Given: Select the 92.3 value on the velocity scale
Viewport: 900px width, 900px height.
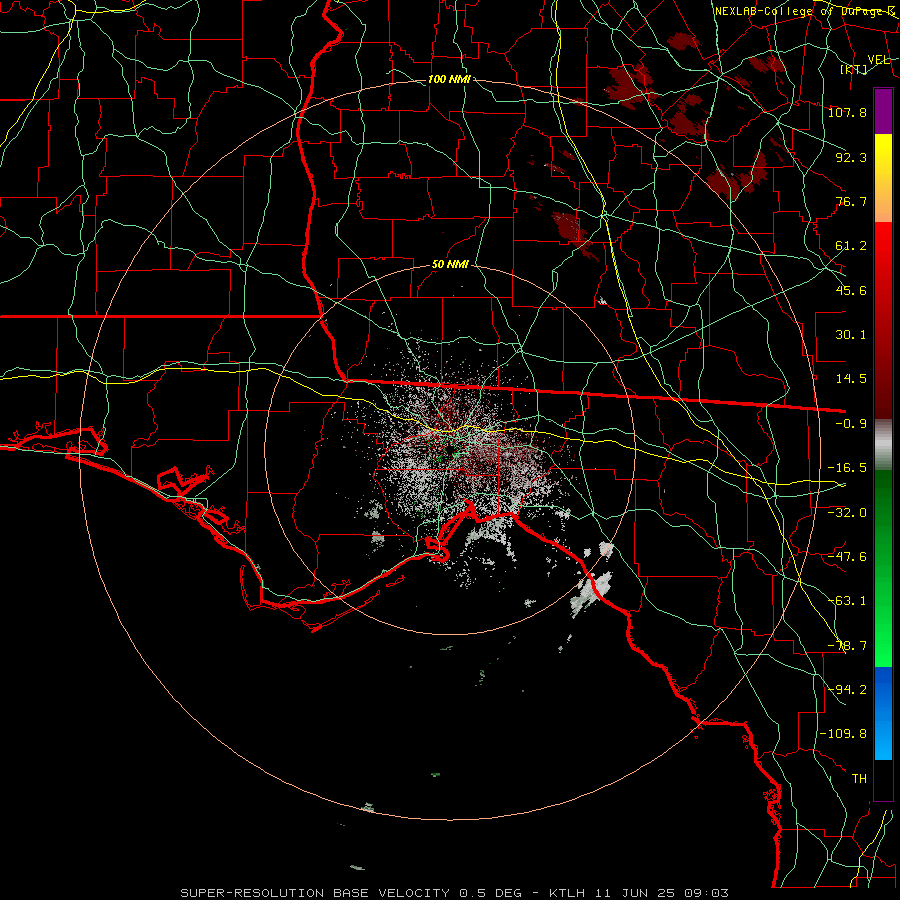Looking at the screenshot, I should pos(851,157).
